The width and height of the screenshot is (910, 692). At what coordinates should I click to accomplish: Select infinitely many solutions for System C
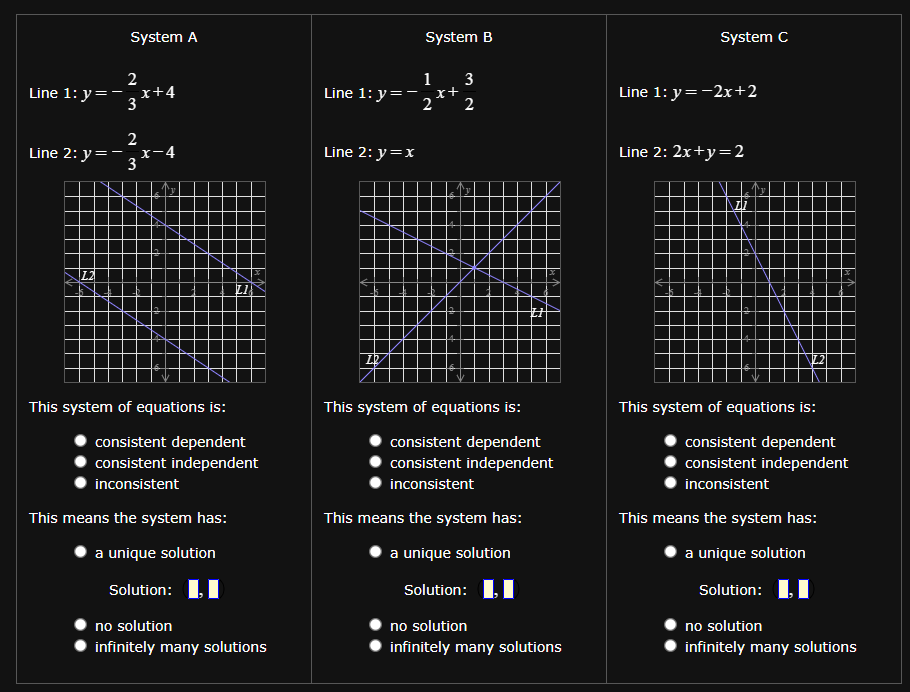(x=670, y=645)
